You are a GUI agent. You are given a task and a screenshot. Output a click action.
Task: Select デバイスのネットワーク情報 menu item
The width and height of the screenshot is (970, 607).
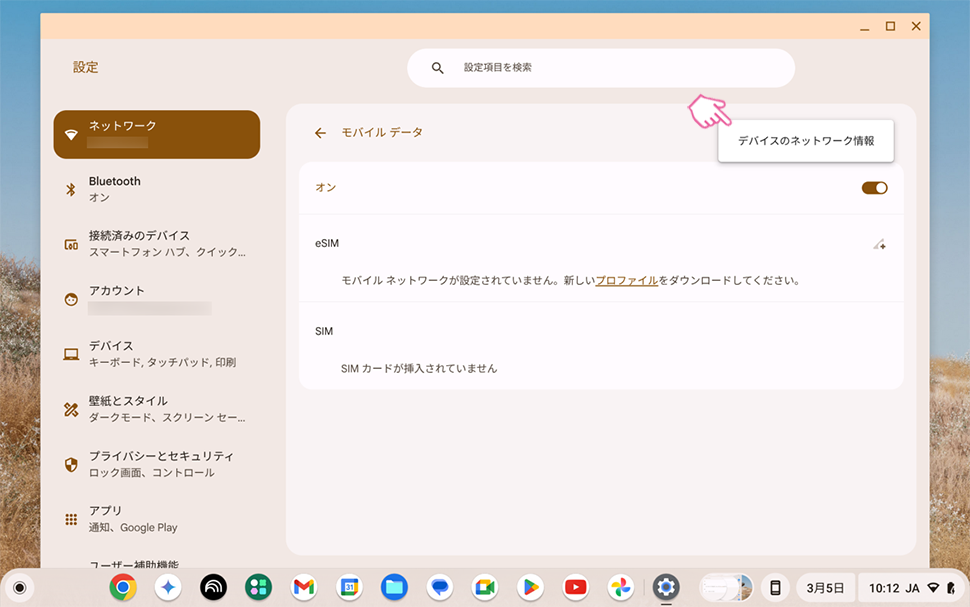pos(806,141)
